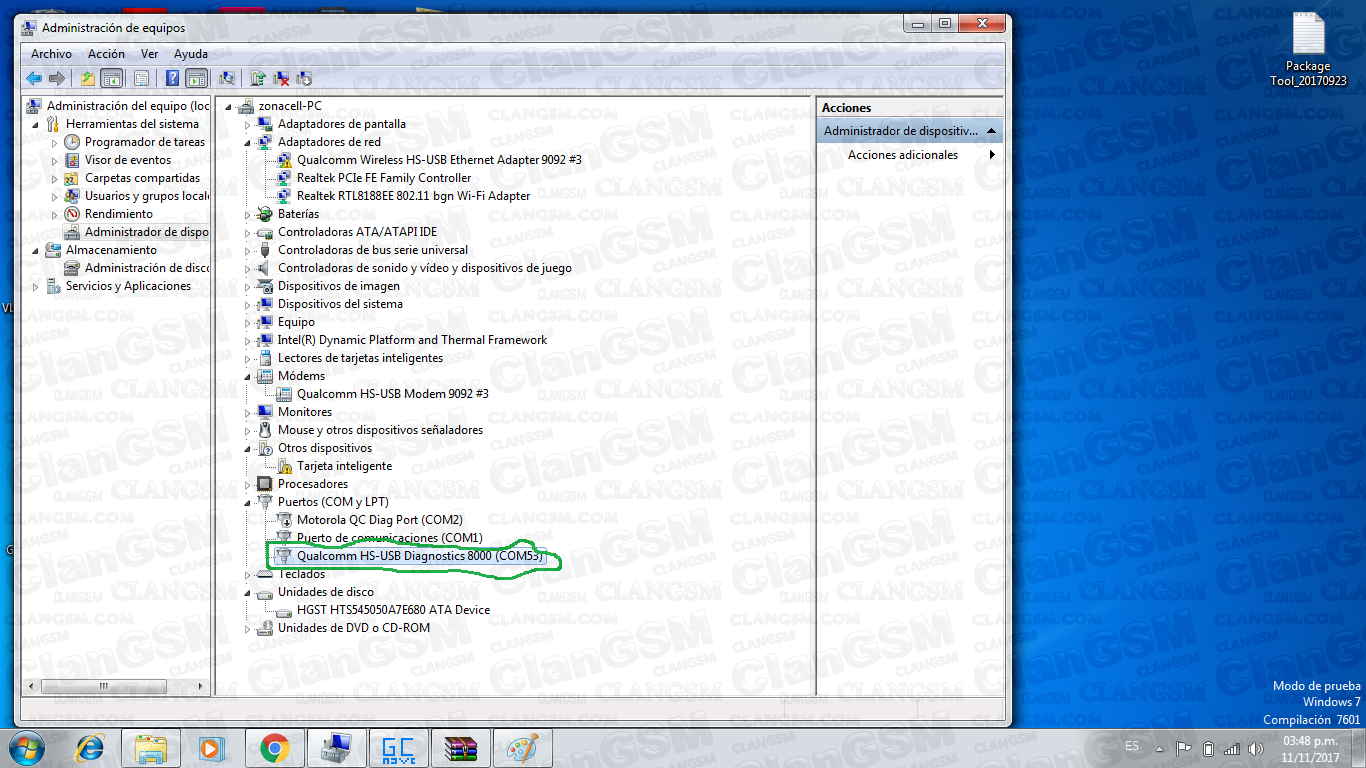Click the Dispositivos de imagen icon

click(x=265, y=286)
